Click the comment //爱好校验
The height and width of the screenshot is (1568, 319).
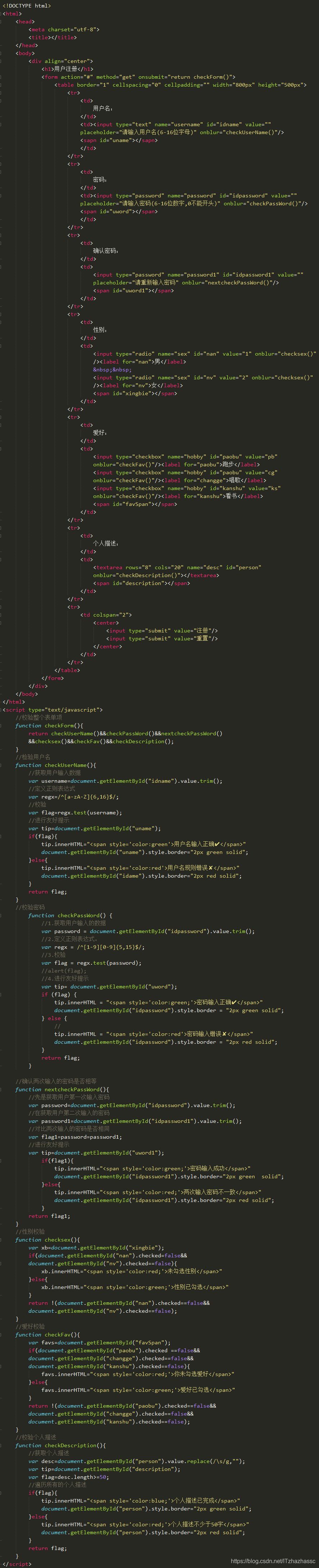click(30, 1327)
